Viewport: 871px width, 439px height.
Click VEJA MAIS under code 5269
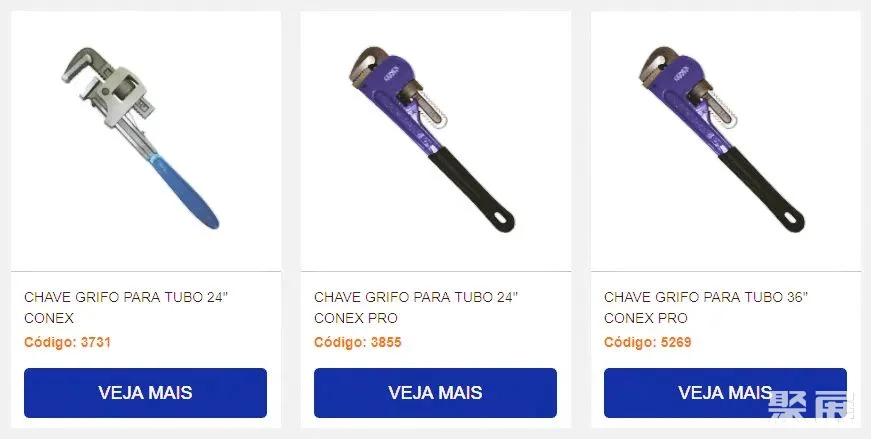click(x=725, y=393)
